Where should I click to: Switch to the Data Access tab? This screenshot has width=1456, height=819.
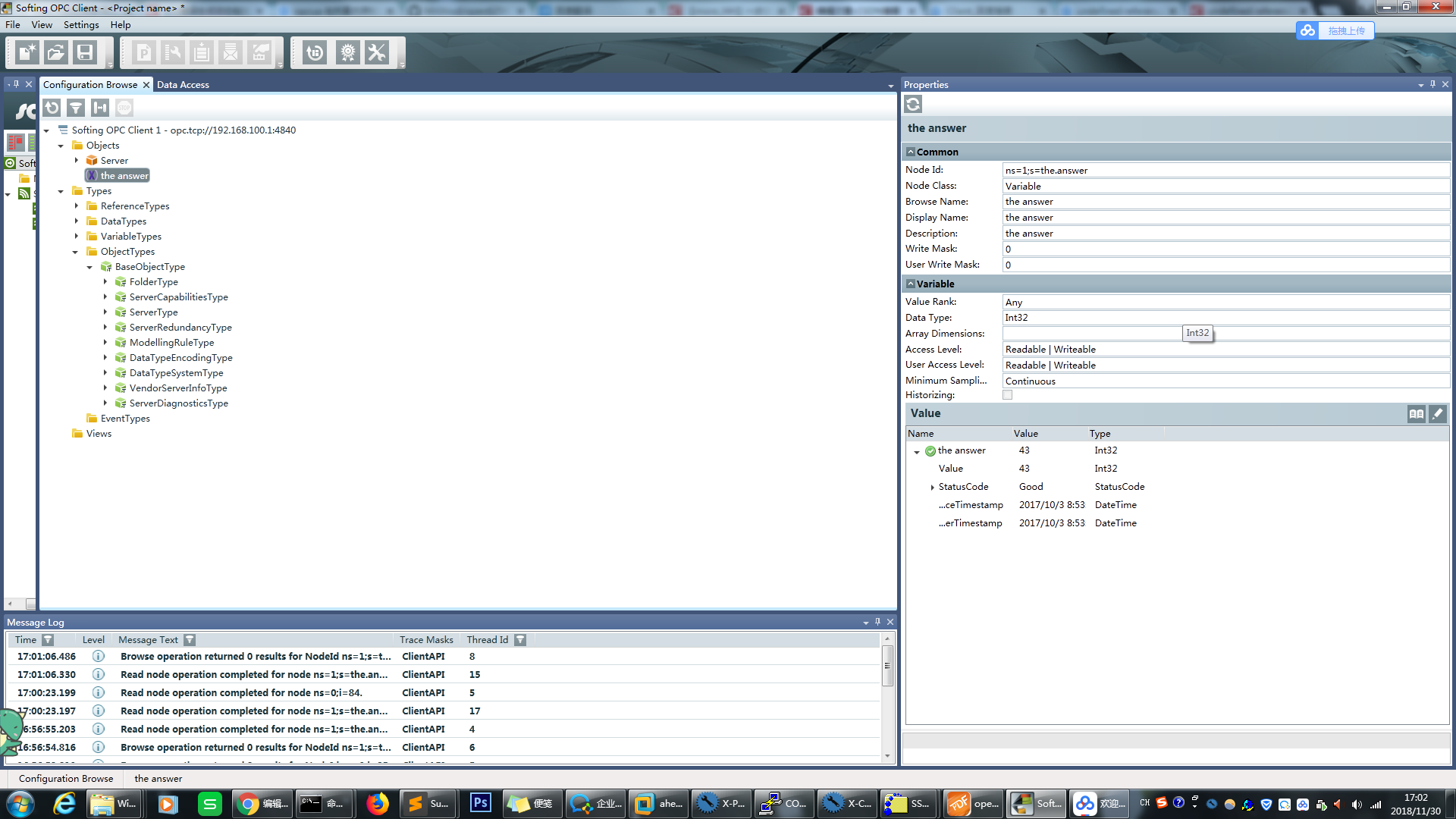[183, 85]
